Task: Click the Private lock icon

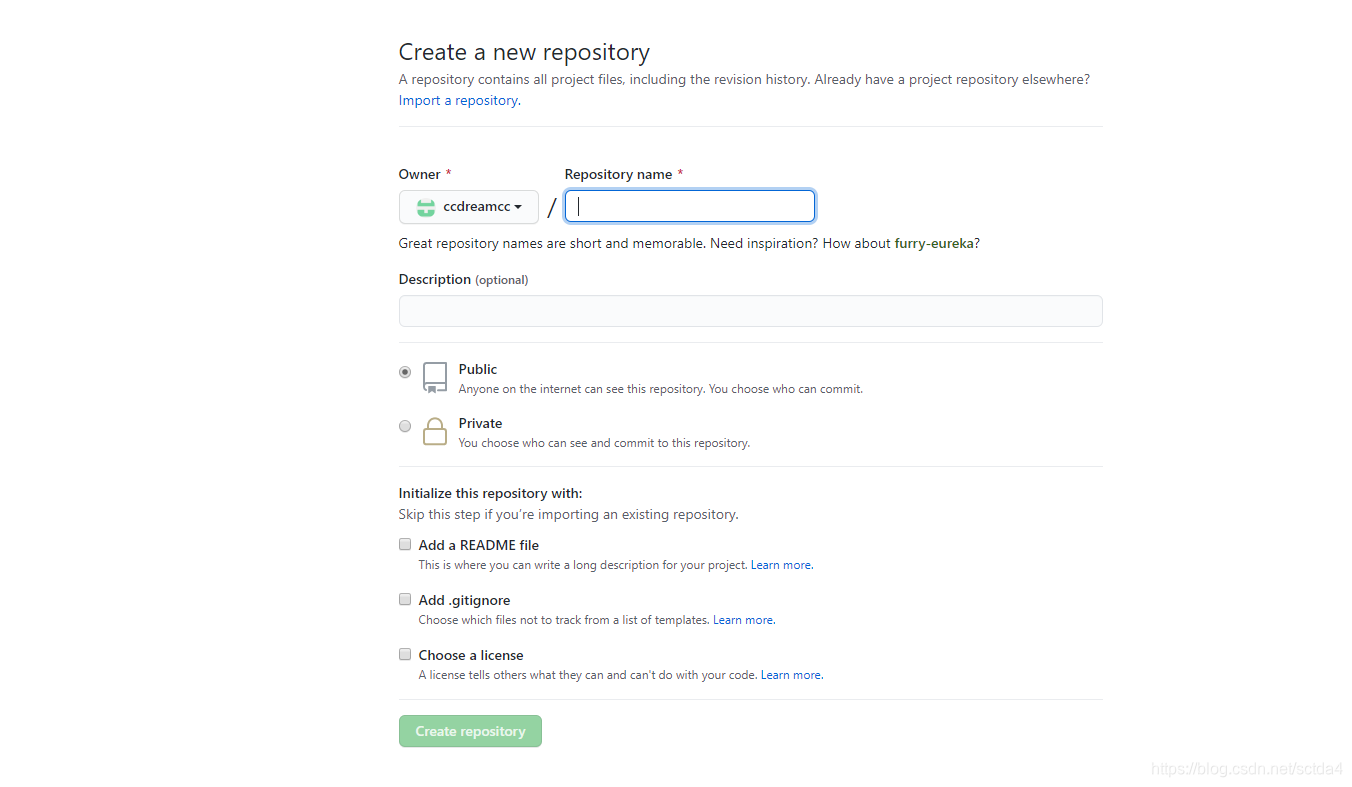Action: 435,431
